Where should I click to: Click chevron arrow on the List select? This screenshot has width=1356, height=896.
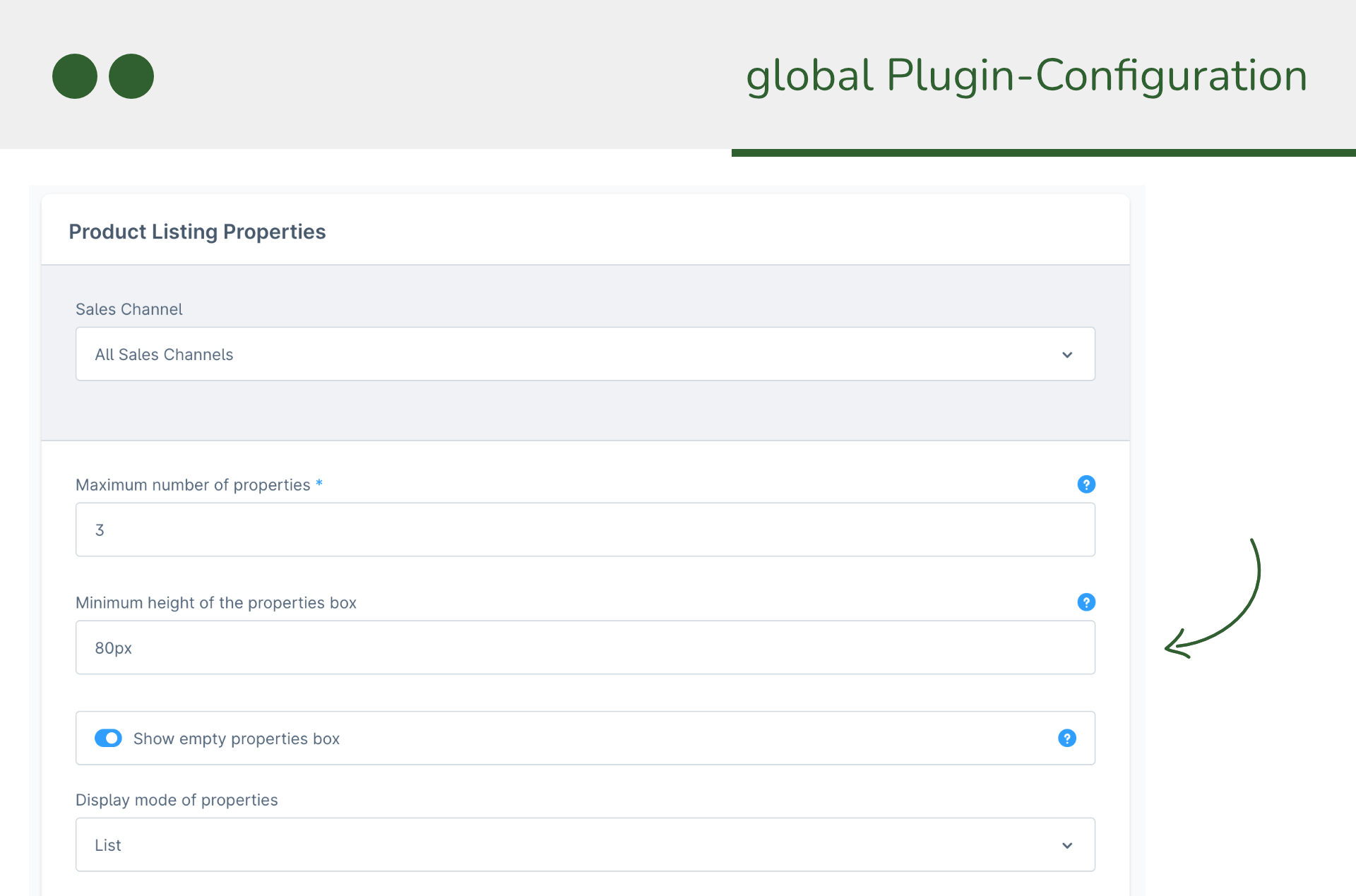(1066, 845)
